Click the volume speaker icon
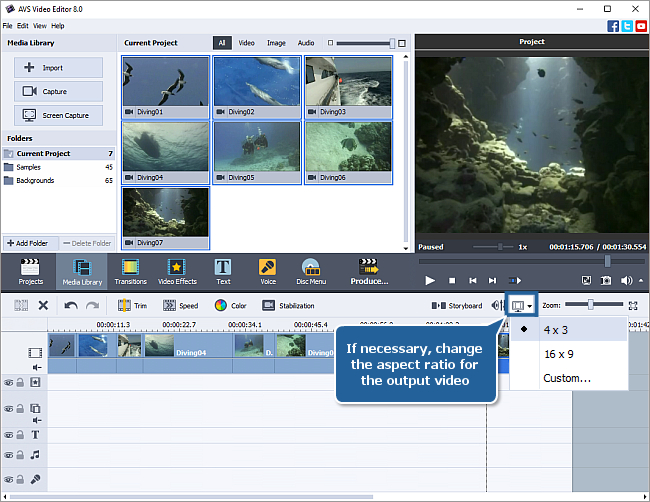The image size is (650, 502). [626, 281]
